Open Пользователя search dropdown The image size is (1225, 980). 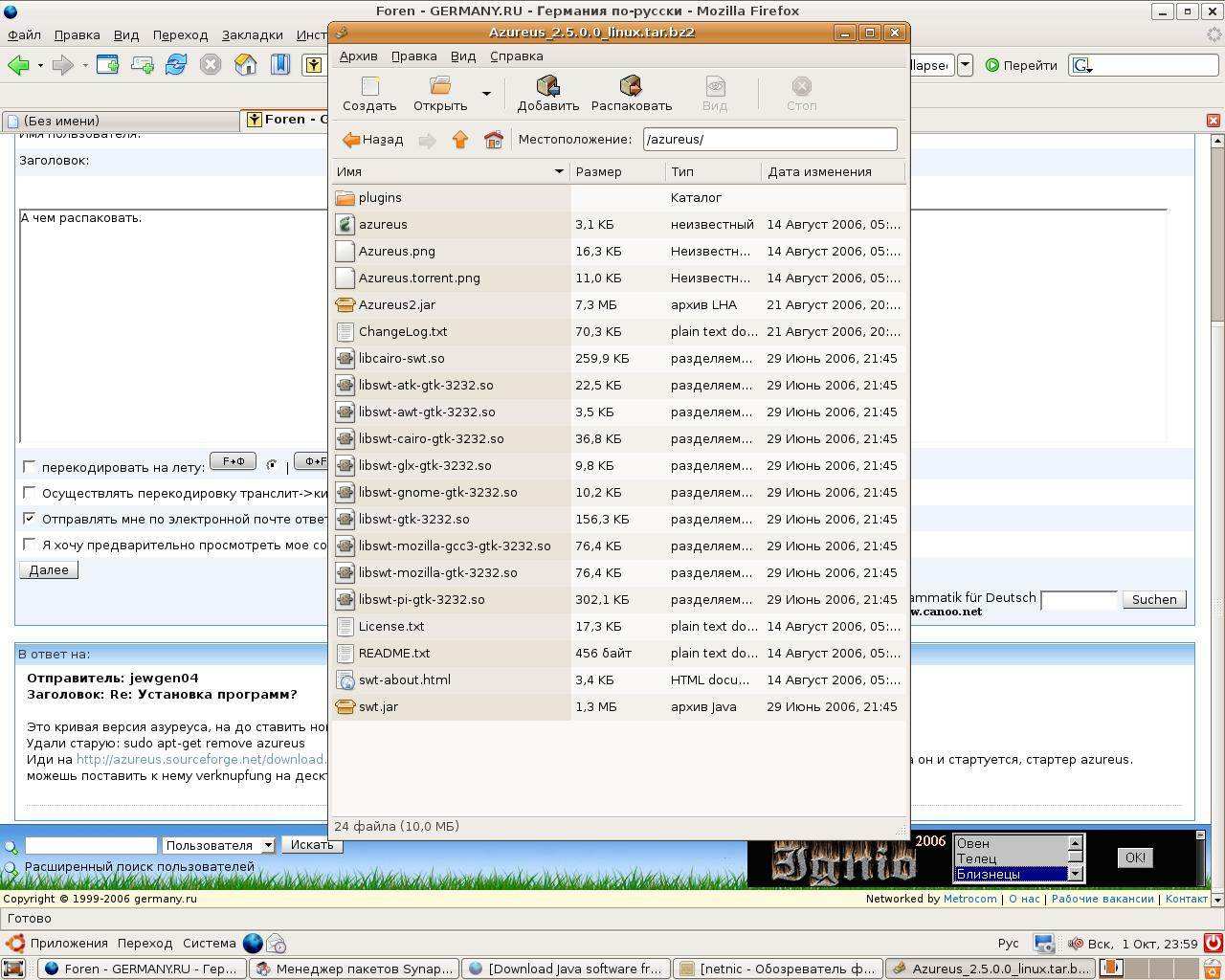[x=218, y=845]
